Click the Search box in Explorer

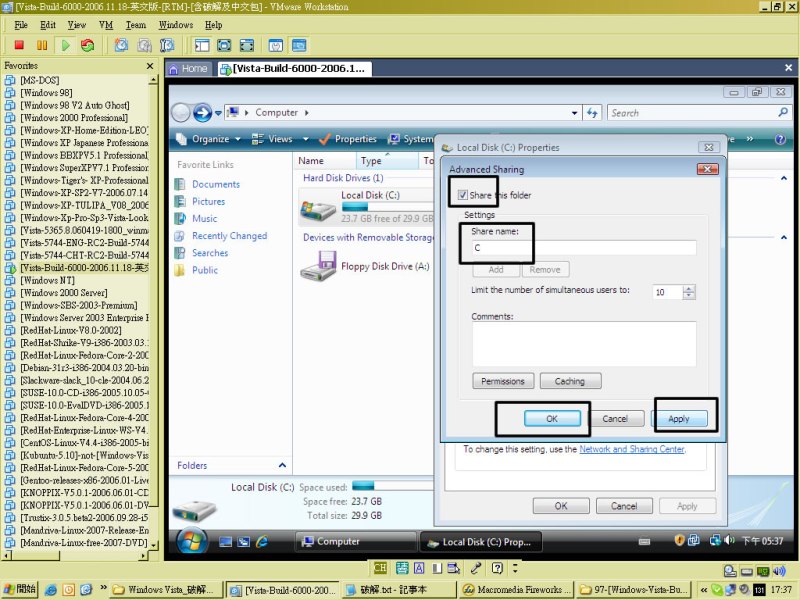point(692,113)
